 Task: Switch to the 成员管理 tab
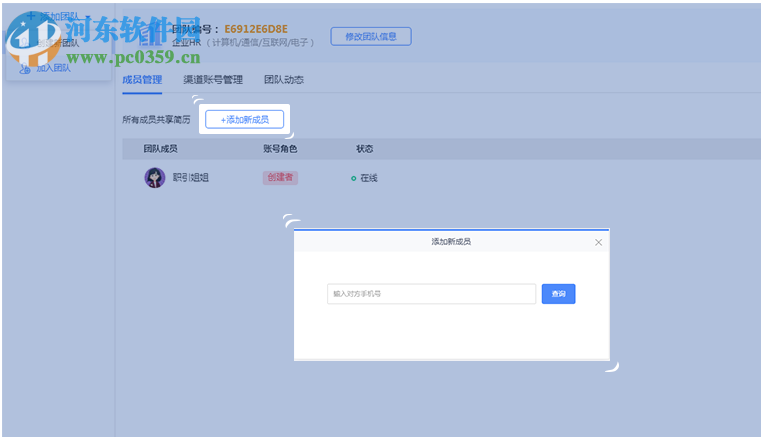click(142, 80)
